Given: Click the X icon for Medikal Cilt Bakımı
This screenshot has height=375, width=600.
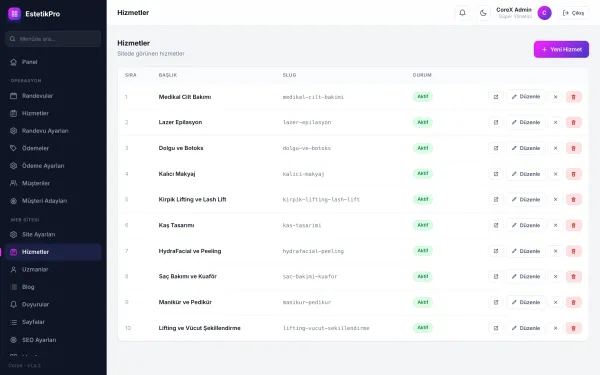Looking at the screenshot, I should click(555, 97).
